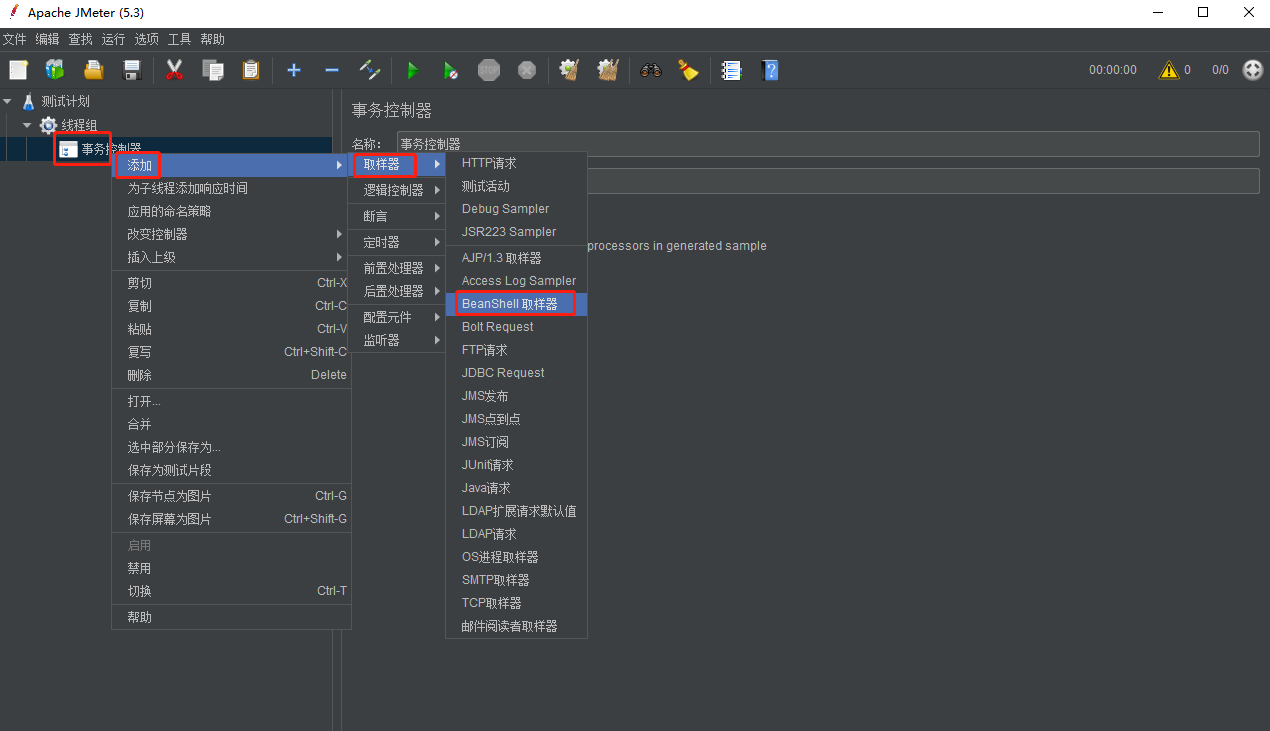This screenshot has width=1270, height=731.
Task: Expand the 前置处理器 submenu
Action: [396, 268]
